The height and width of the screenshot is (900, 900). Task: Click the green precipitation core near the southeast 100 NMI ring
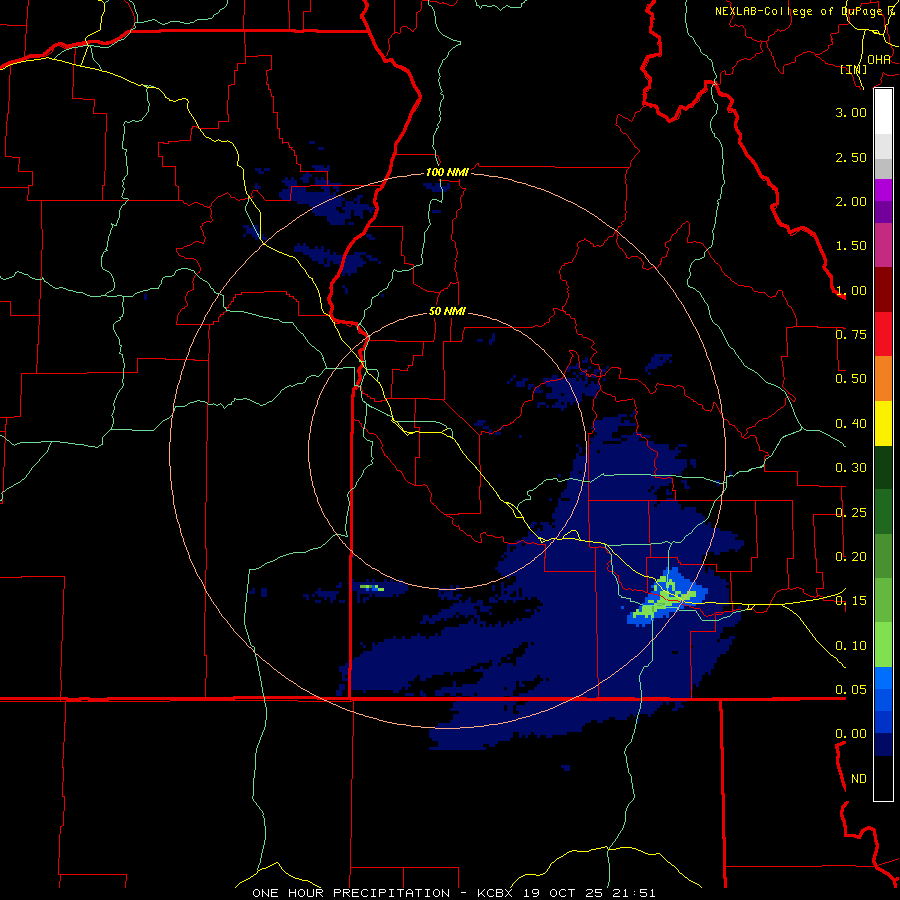point(666,599)
